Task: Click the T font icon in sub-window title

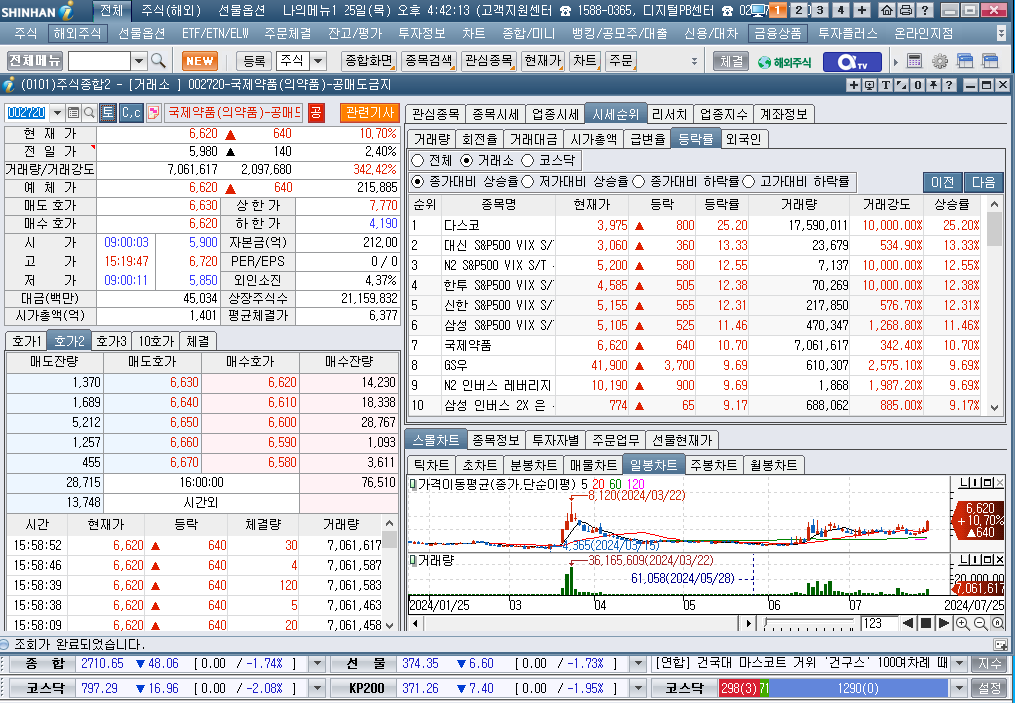Action: (886, 85)
